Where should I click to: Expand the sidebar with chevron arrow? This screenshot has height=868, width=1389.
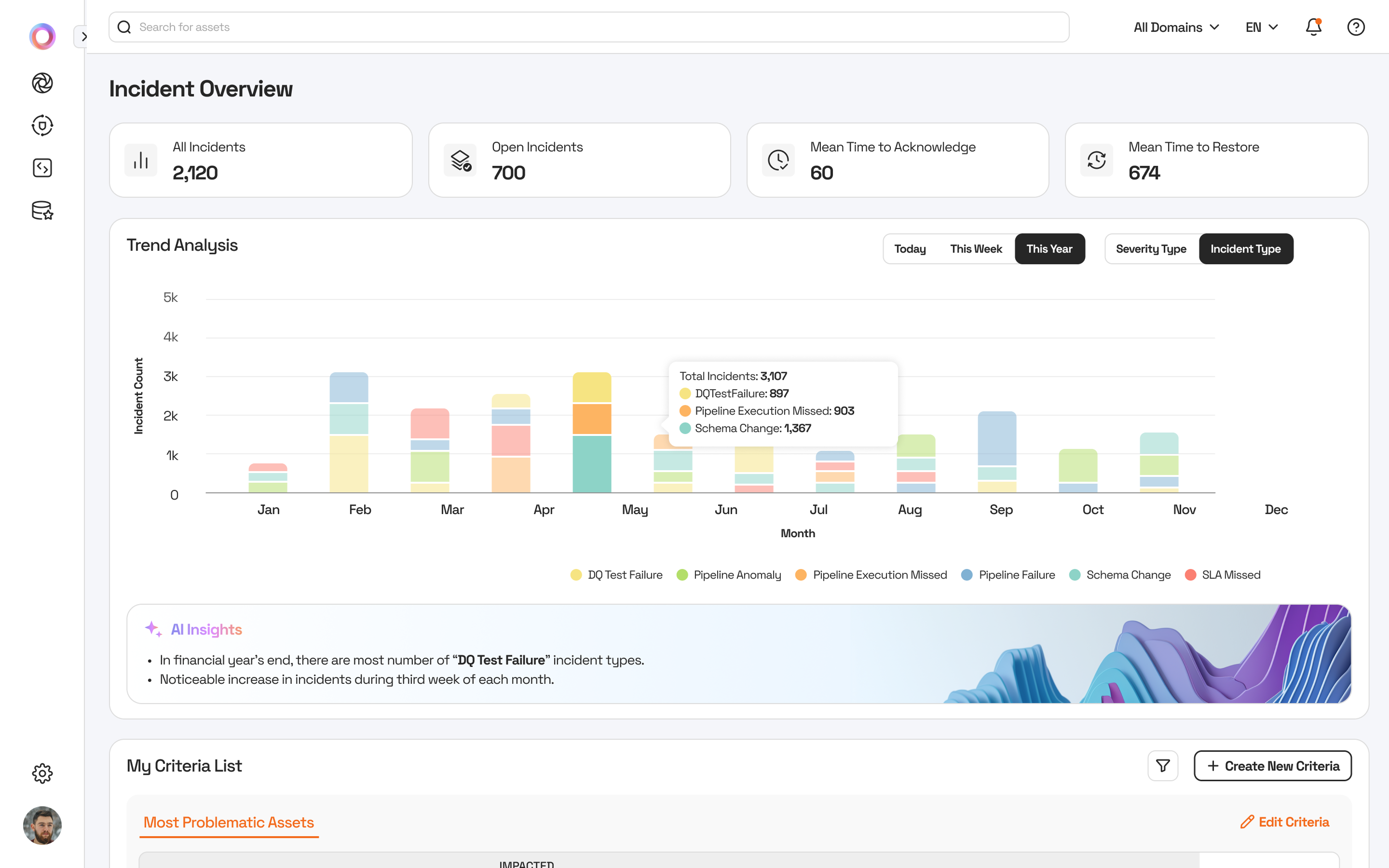pos(84,37)
